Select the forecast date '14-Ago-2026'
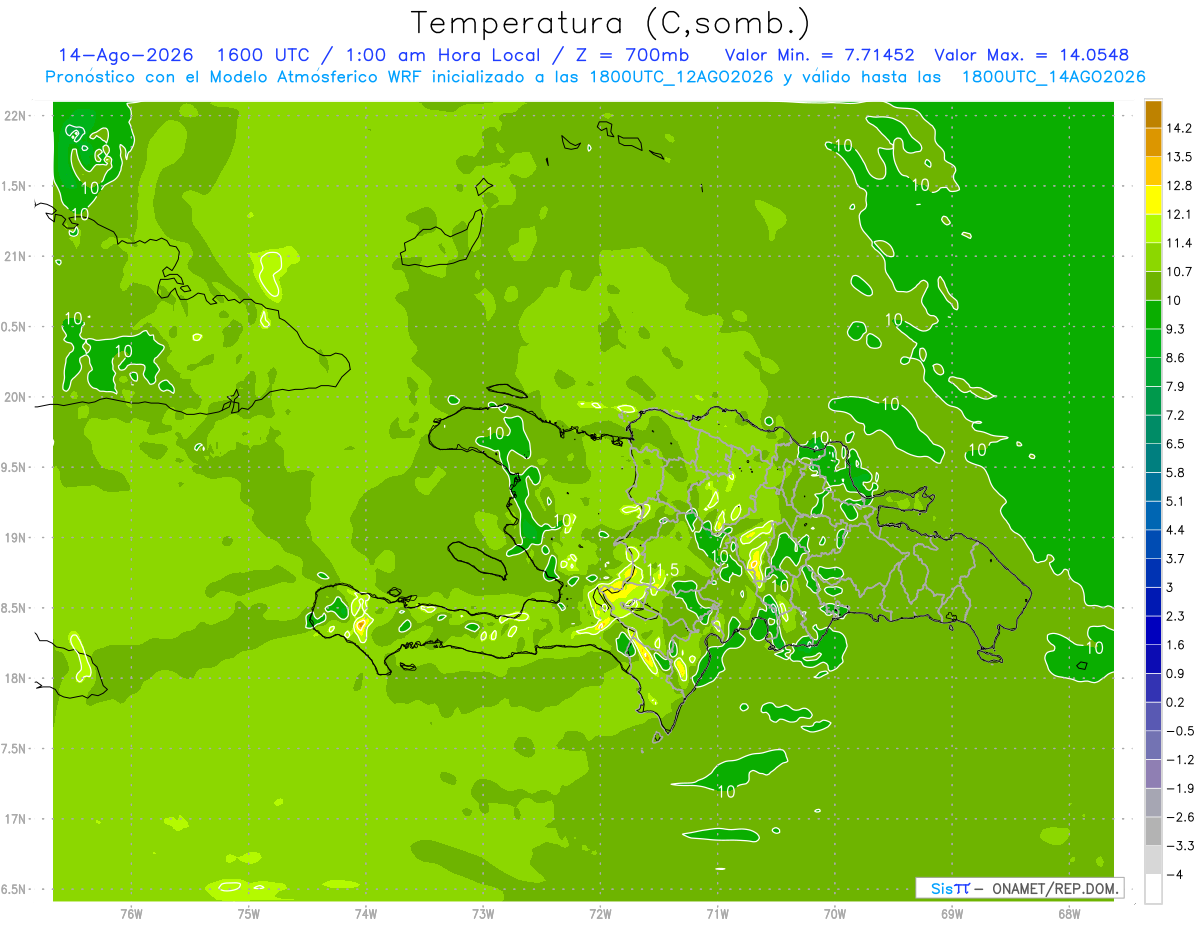Screen dimensions: 1200x927 click(125, 55)
